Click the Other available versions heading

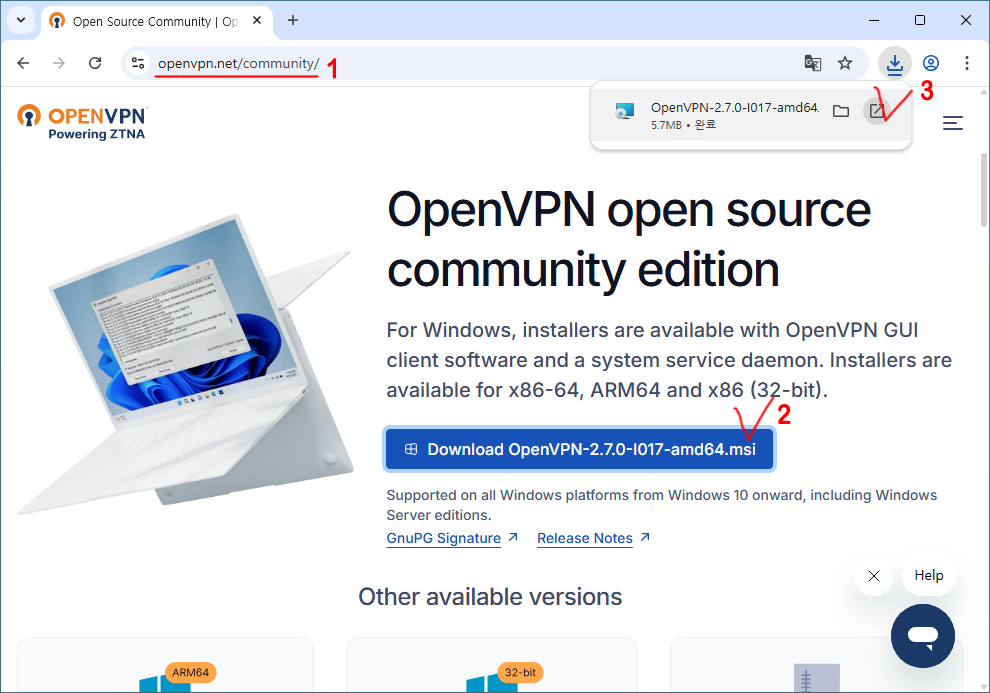coord(490,597)
